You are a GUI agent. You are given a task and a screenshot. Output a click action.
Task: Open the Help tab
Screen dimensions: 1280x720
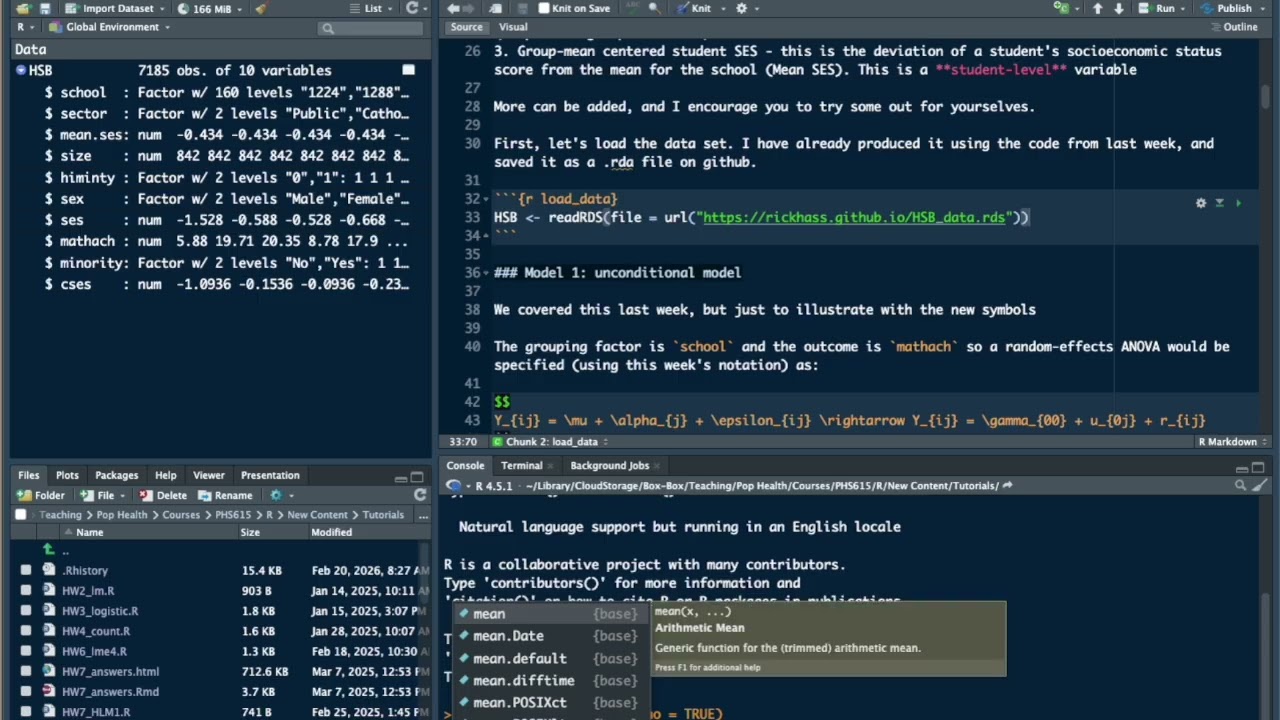pyautogui.click(x=165, y=475)
